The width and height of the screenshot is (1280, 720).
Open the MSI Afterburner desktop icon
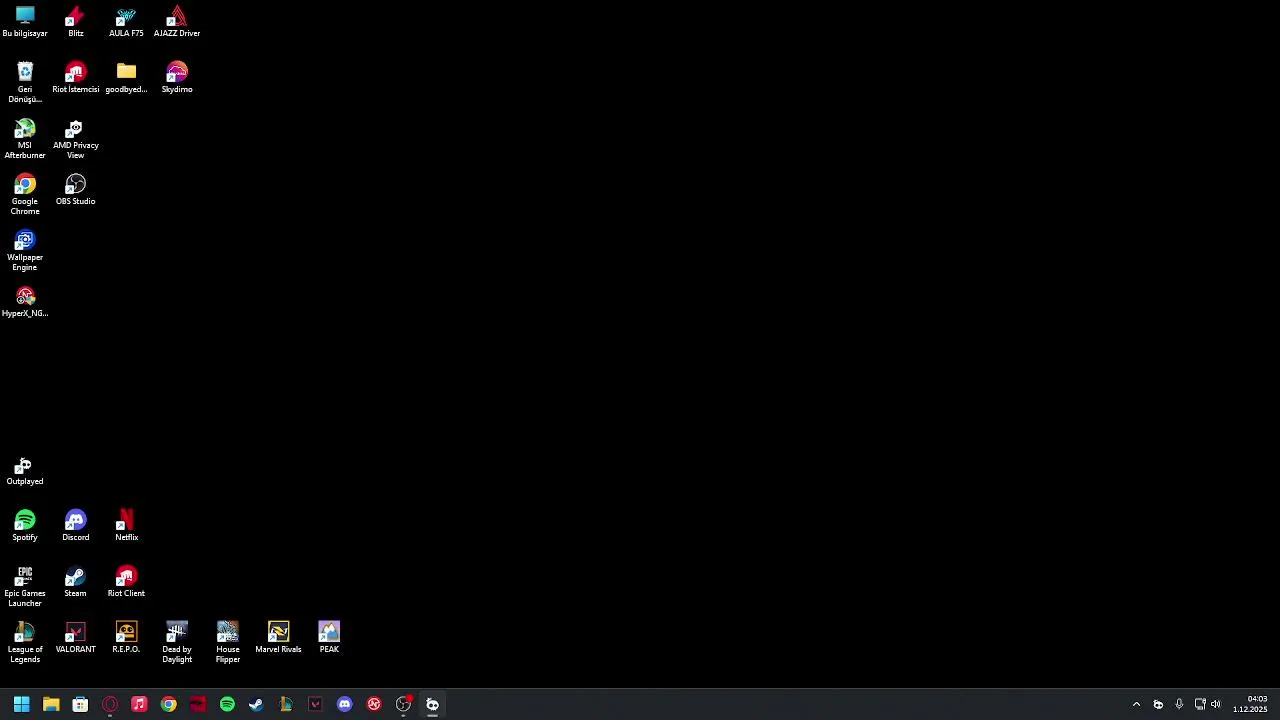coord(25,139)
